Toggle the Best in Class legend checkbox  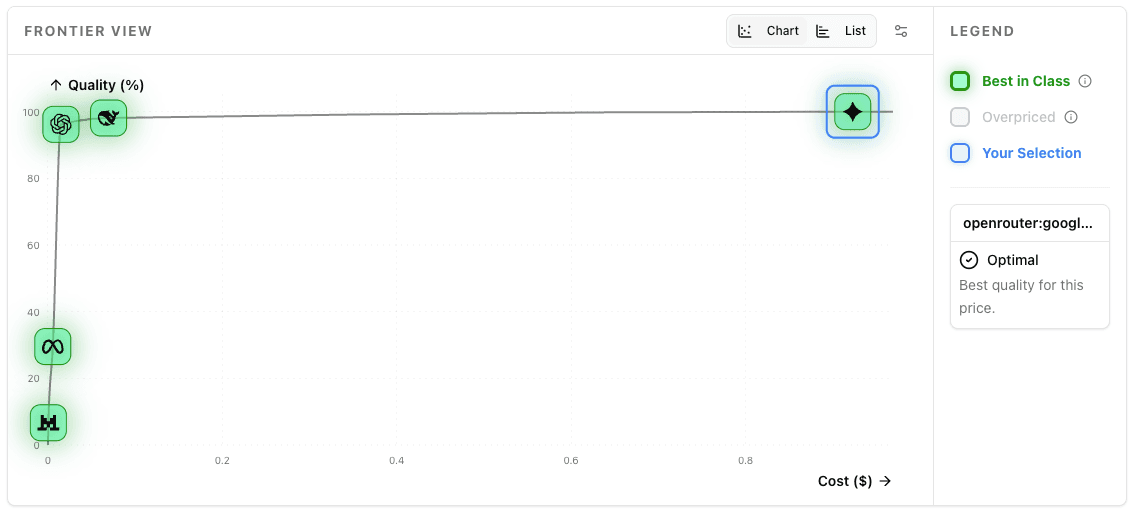point(960,81)
